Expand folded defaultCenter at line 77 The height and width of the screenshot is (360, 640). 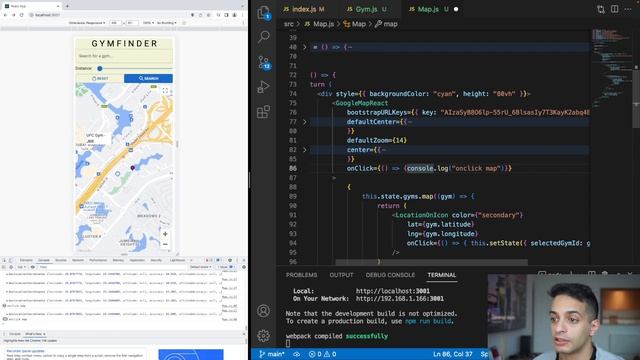[x=304, y=122]
